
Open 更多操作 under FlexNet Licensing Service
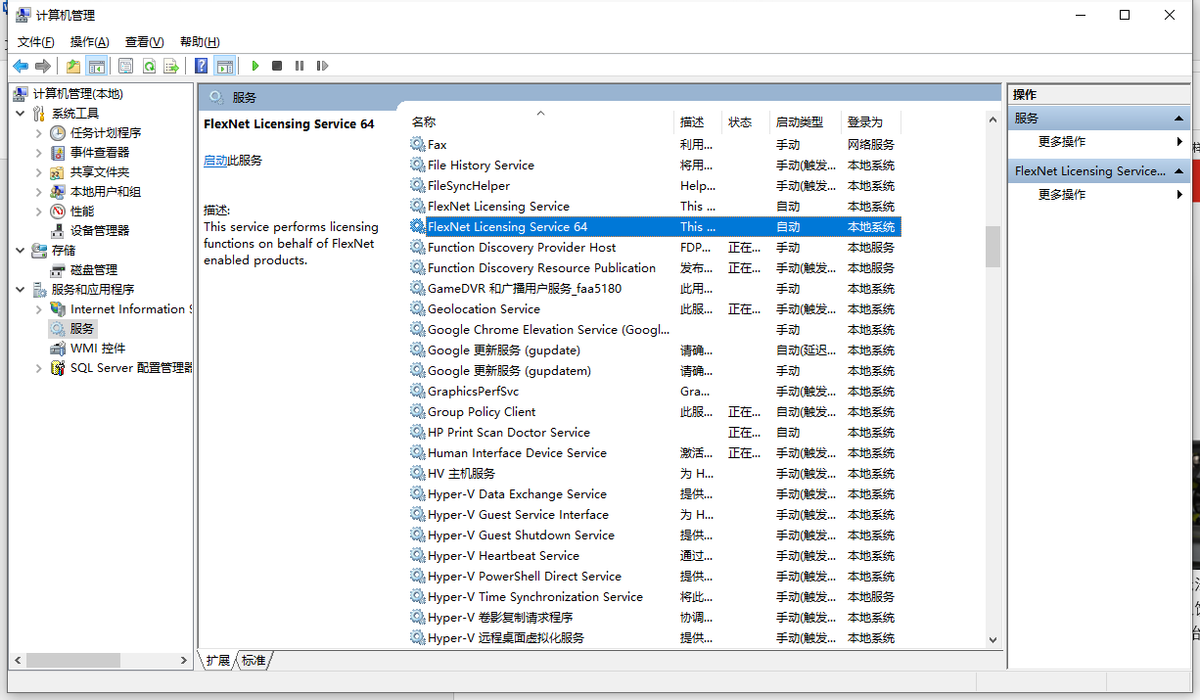(x=1062, y=194)
